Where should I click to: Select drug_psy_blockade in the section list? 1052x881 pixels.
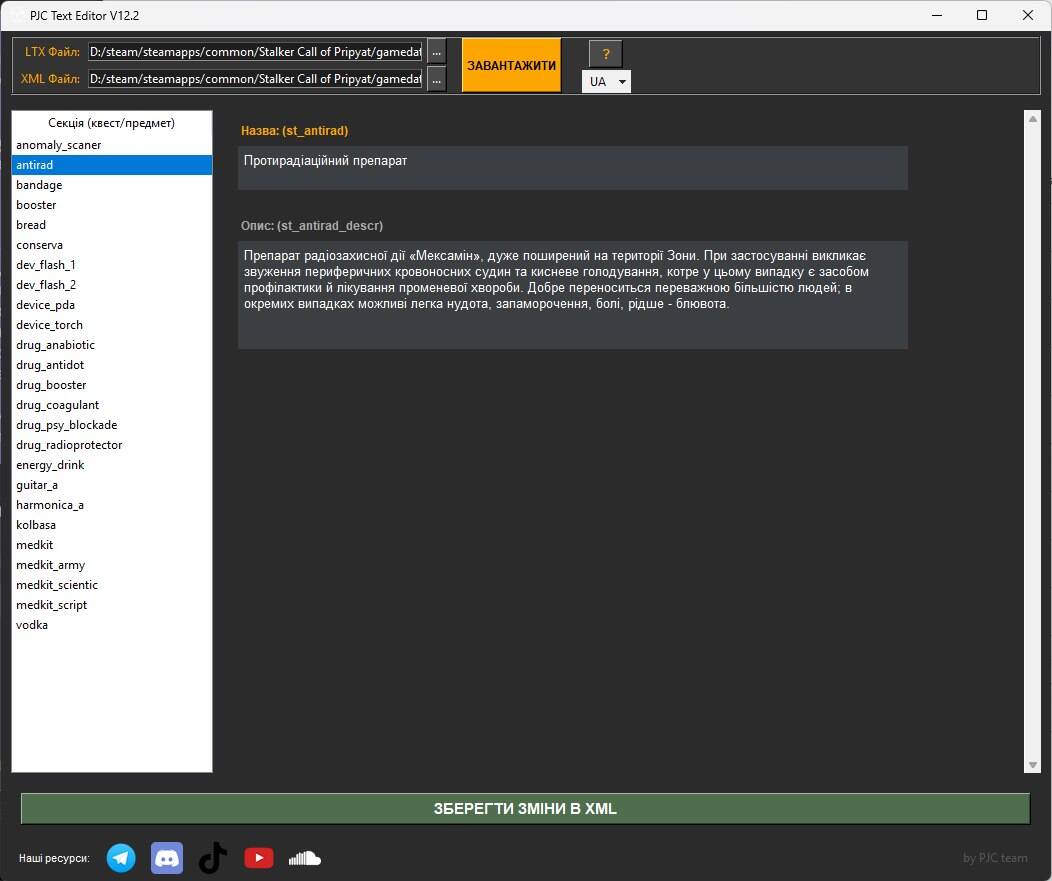click(67, 425)
